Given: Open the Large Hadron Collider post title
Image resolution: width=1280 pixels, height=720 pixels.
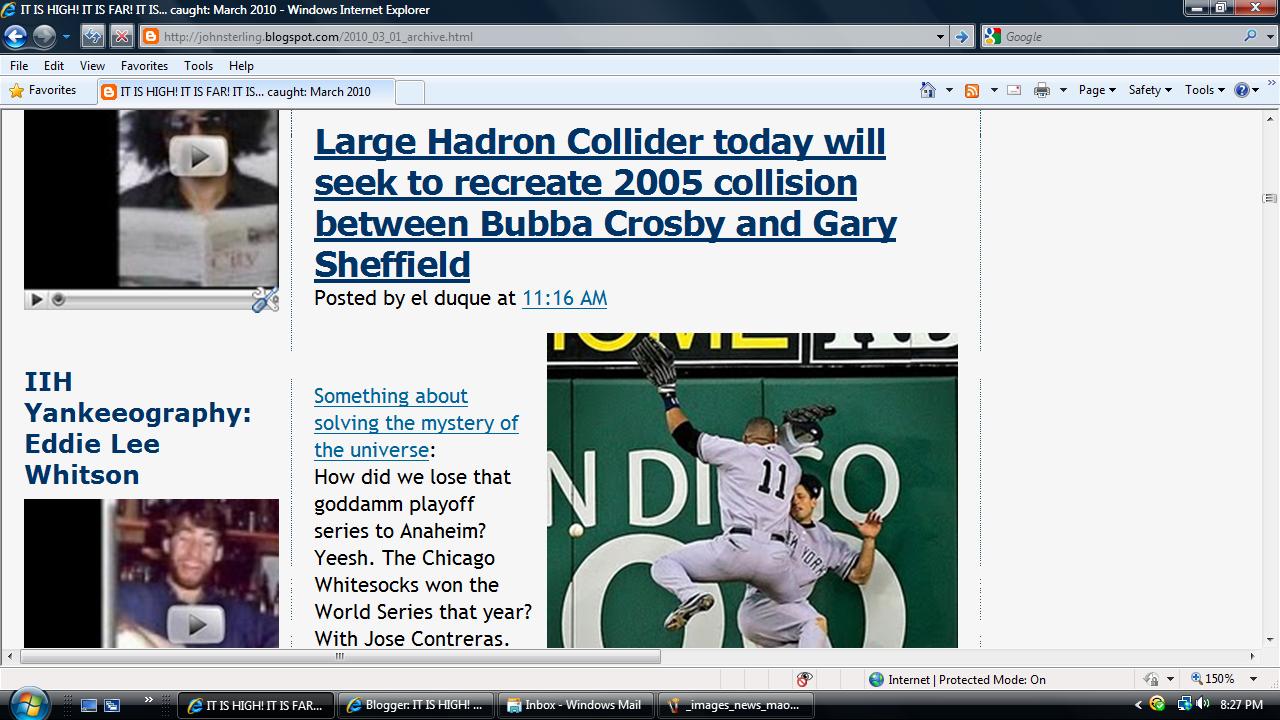Looking at the screenshot, I should point(605,203).
